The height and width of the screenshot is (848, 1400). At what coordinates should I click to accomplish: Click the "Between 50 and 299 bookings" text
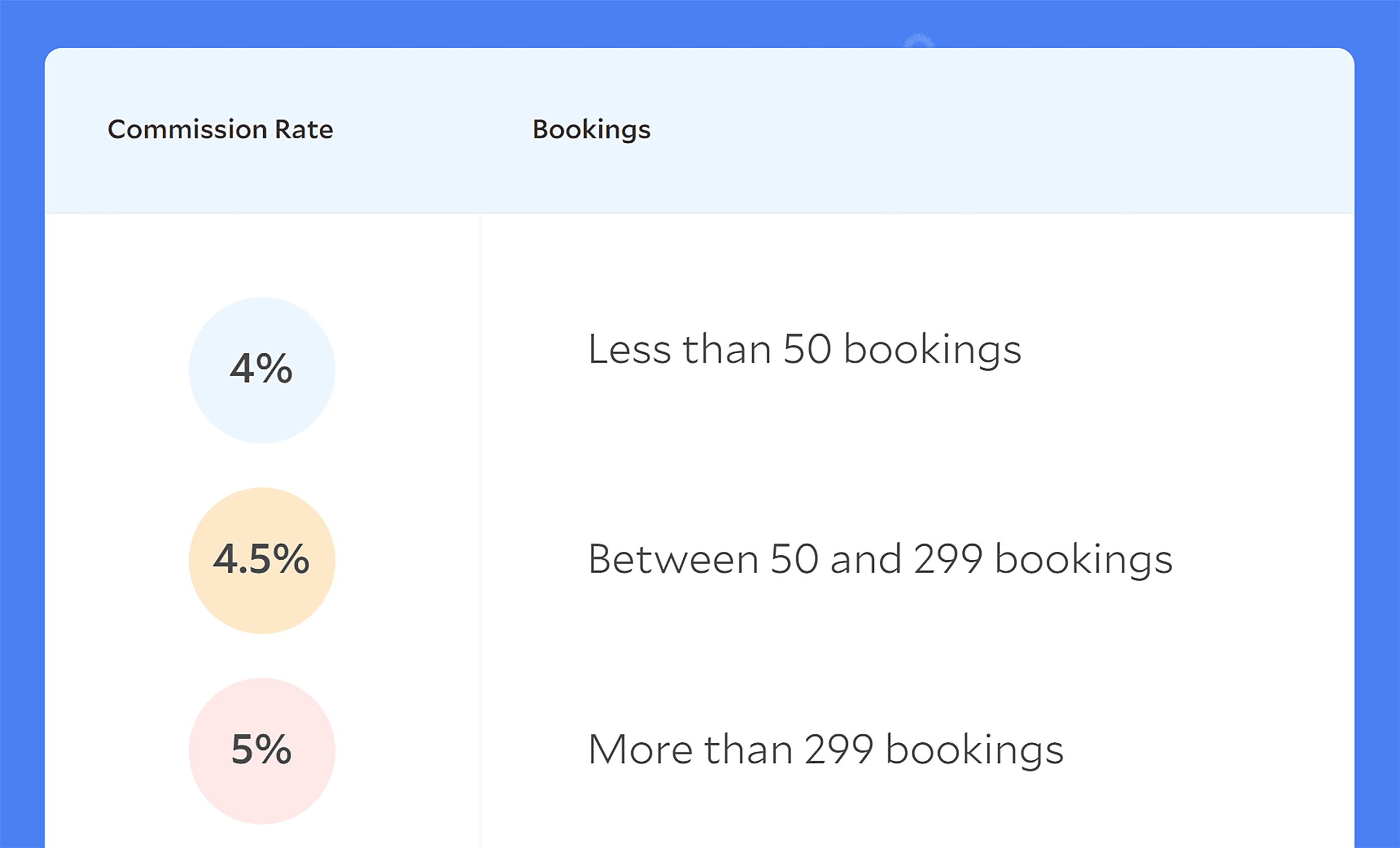tap(880, 559)
